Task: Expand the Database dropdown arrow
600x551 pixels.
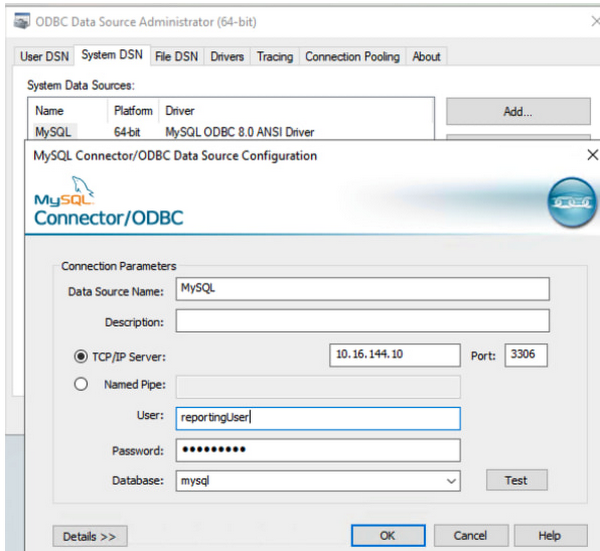Action: (451, 481)
